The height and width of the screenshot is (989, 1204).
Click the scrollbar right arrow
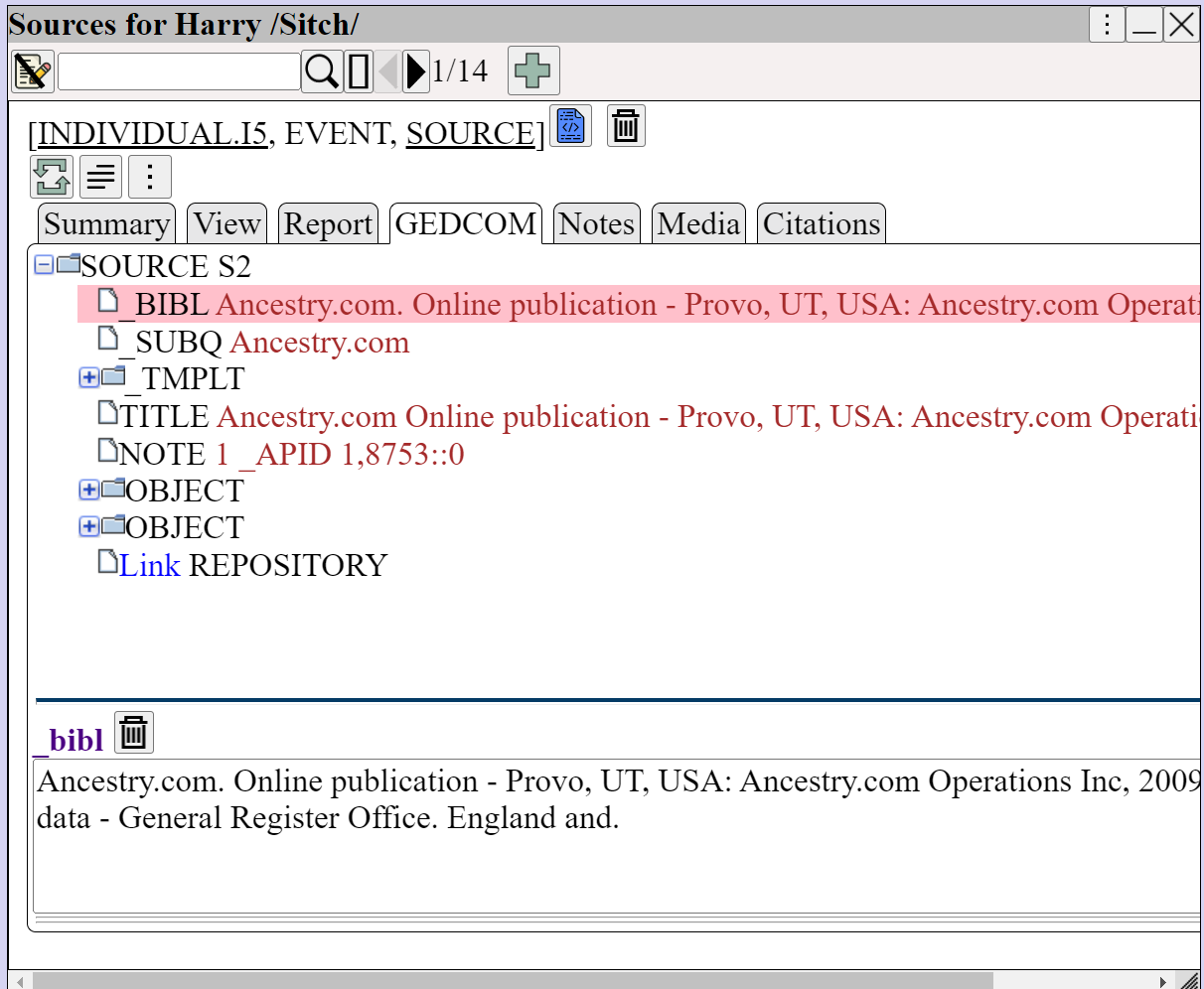click(x=1163, y=981)
